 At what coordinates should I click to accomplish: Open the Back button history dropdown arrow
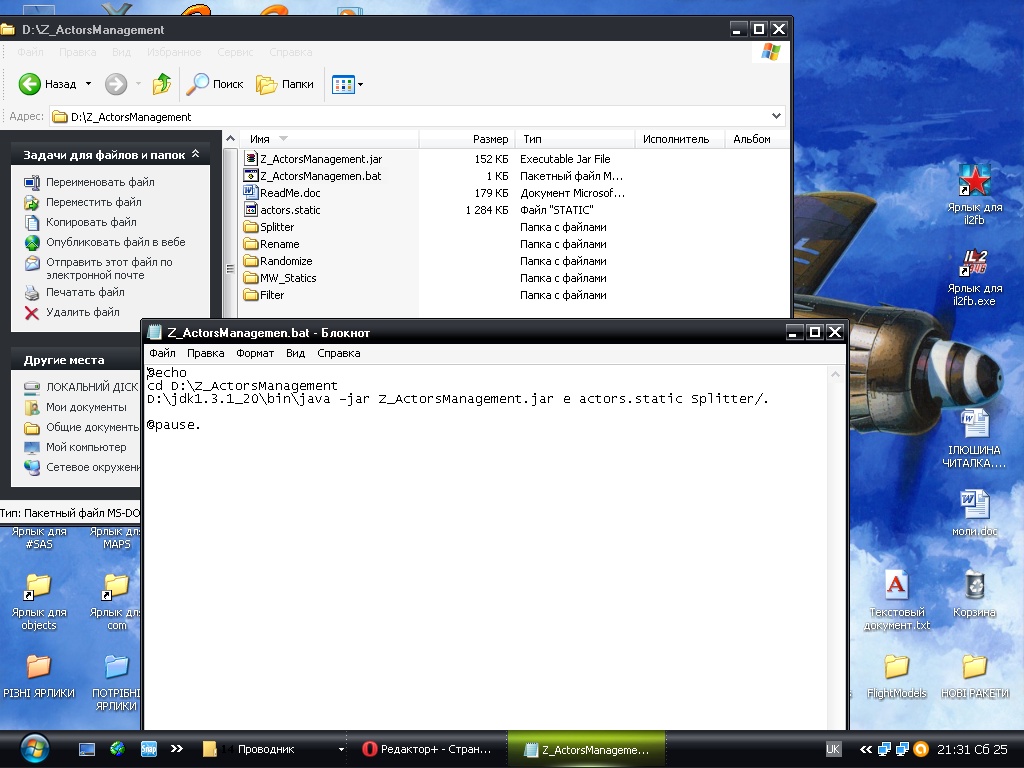point(88,85)
